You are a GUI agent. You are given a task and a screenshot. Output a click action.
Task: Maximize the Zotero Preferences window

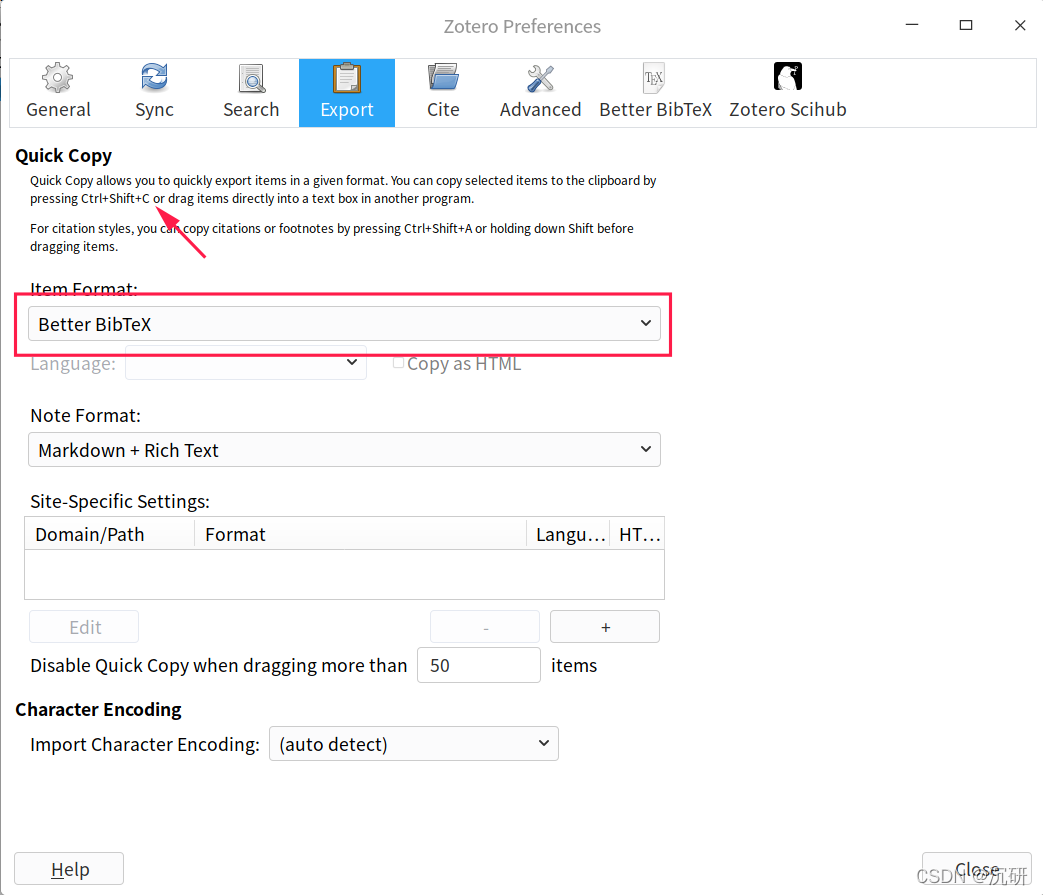[966, 25]
